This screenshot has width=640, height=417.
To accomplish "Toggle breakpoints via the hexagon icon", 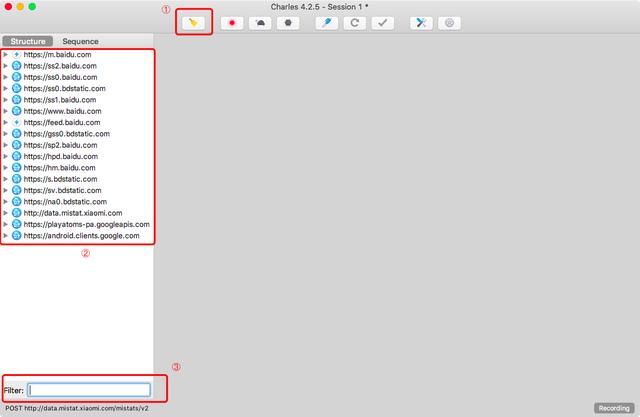I will 288,23.
